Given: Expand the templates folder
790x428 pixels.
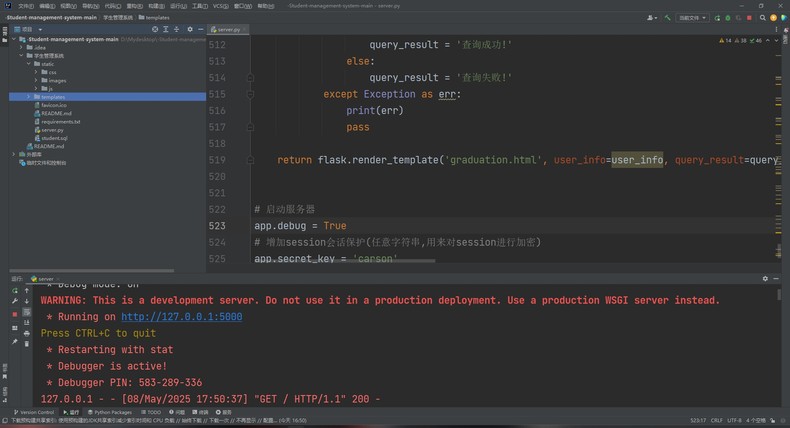Looking at the screenshot, I should (x=28, y=96).
